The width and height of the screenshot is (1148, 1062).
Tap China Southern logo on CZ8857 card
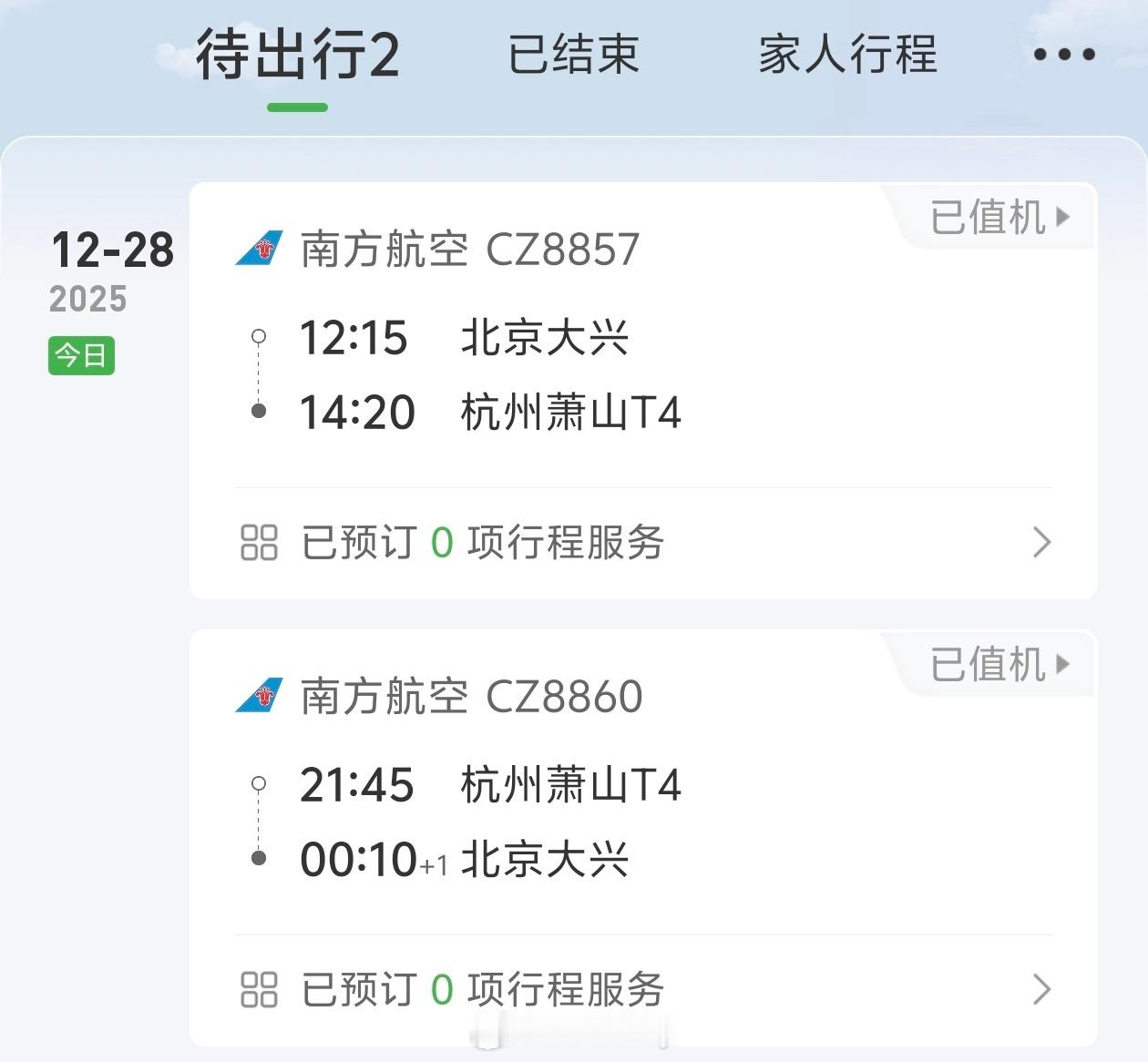point(259,248)
